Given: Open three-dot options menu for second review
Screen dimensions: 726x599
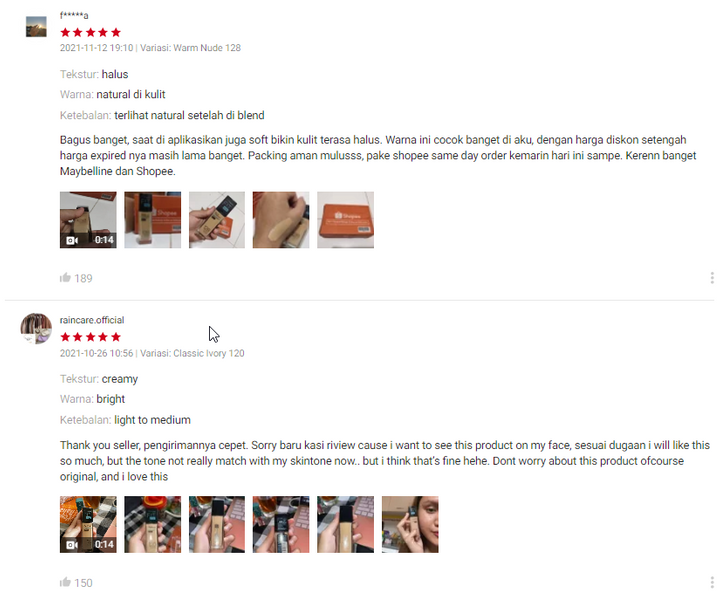Looking at the screenshot, I should coord(712,582).
